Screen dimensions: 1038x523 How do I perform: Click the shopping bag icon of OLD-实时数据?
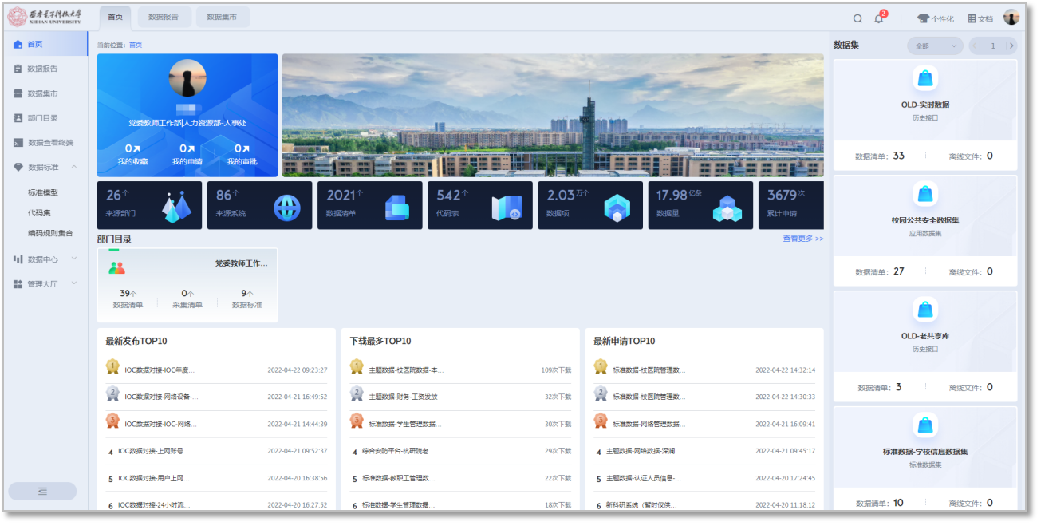pos(925,78)
